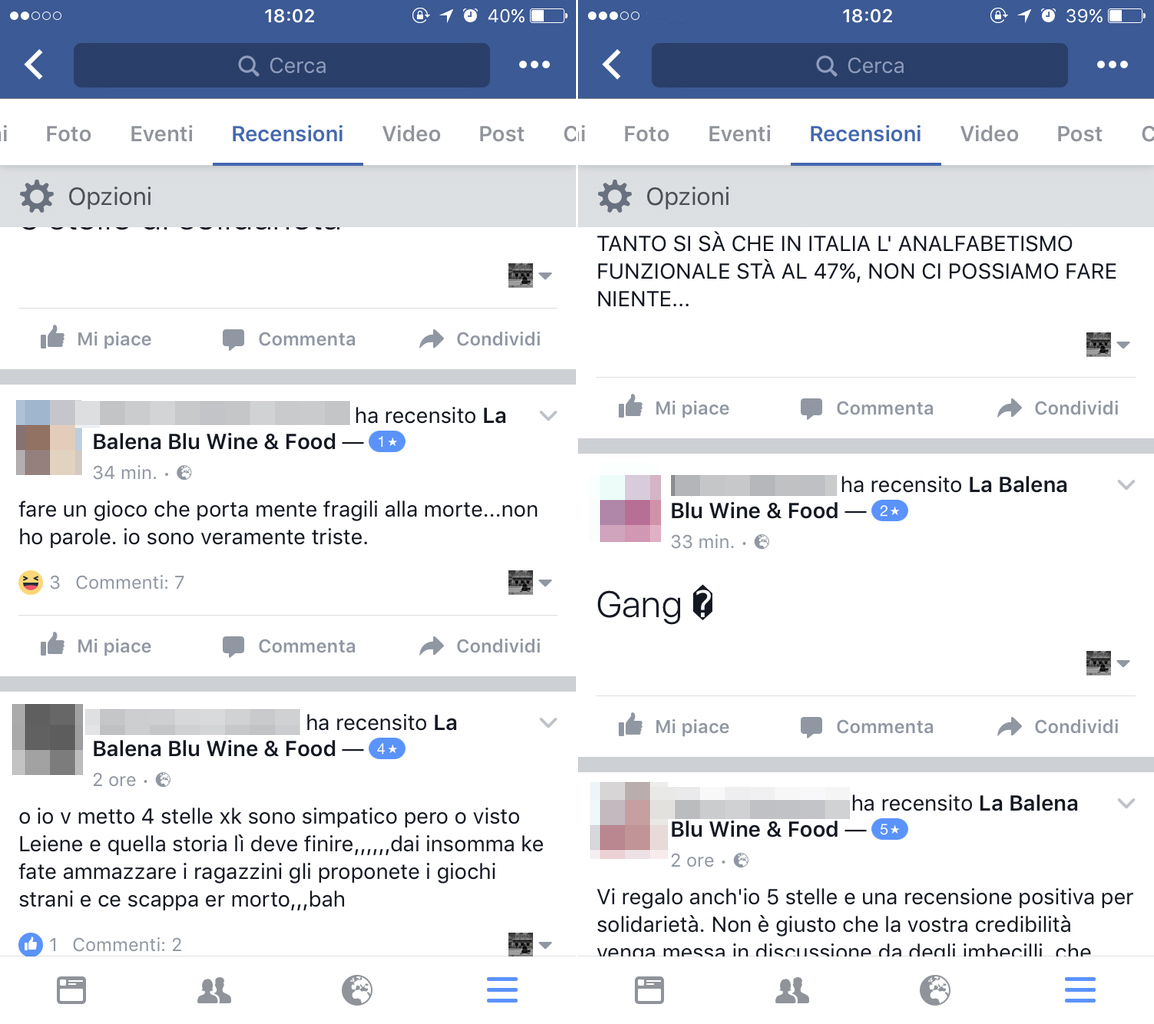Open hamburger menu in left bottom bar
1154x1024 pixels.
tap(502, 990)
